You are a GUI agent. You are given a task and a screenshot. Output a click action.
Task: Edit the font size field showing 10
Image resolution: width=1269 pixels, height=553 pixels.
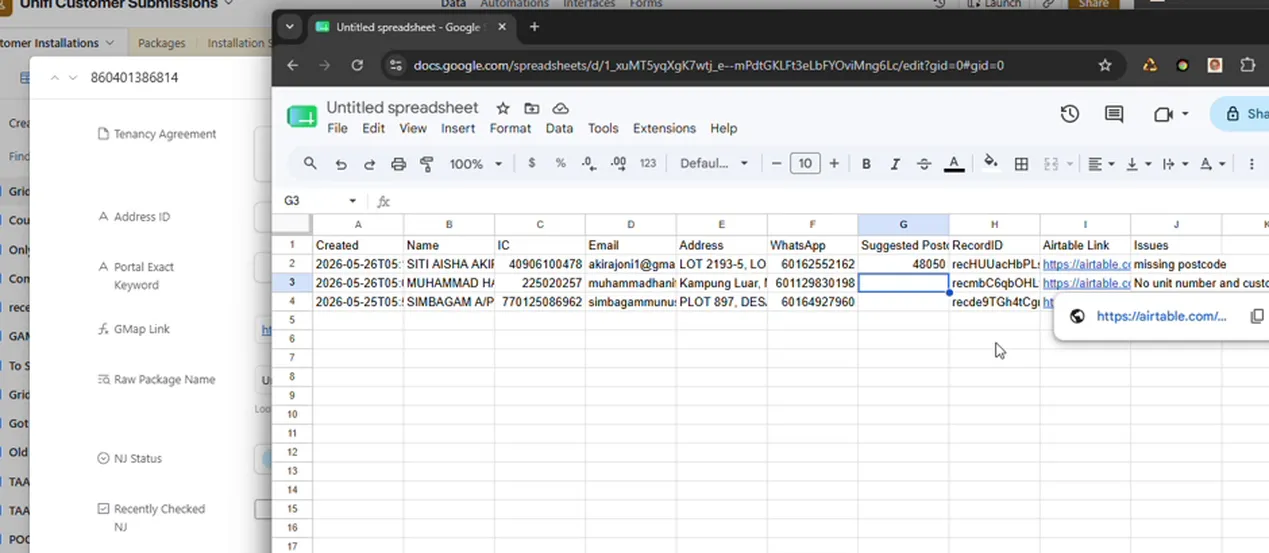pyautogui.click(x=805, y=163)
